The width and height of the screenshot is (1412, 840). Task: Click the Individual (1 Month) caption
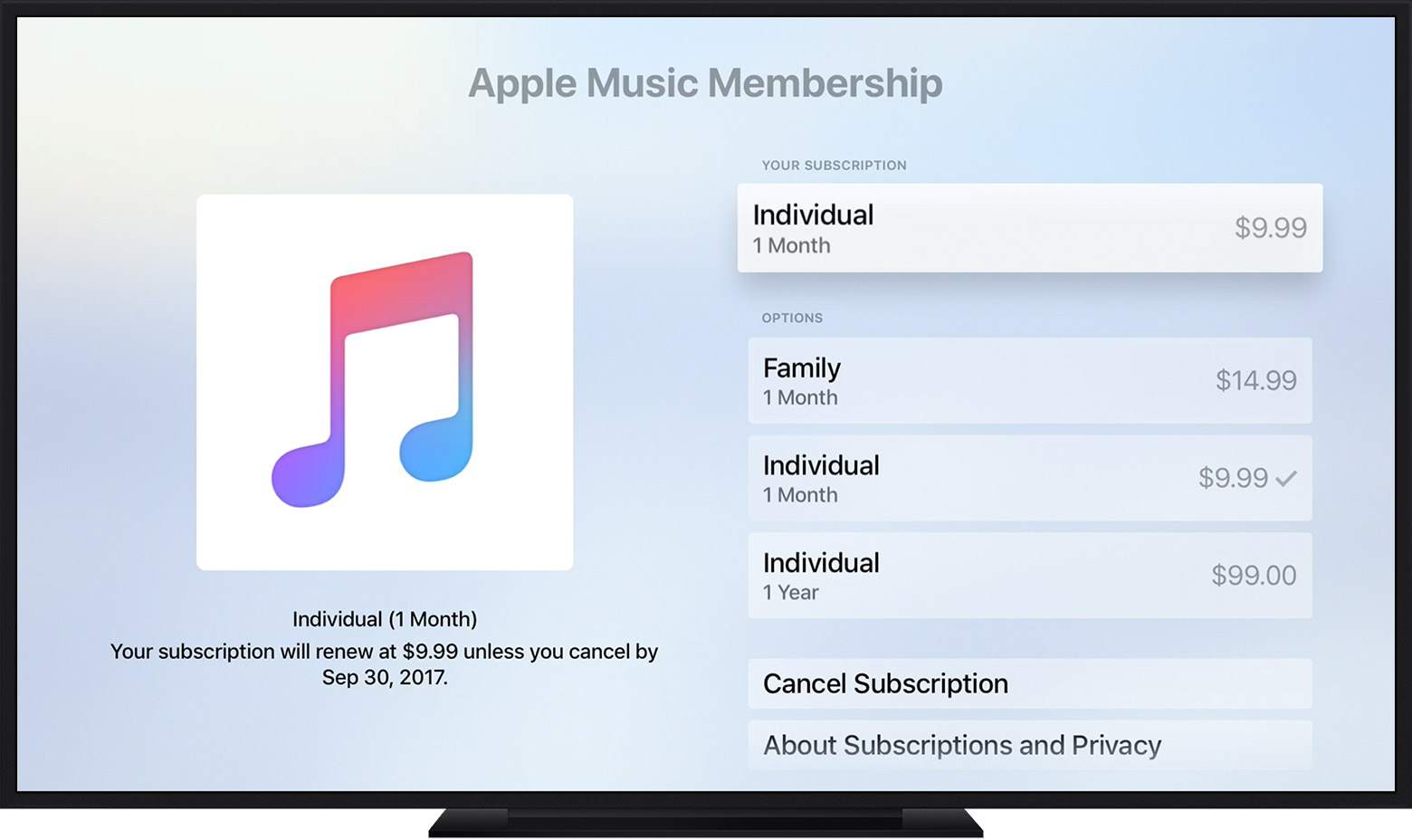(385, 619)
